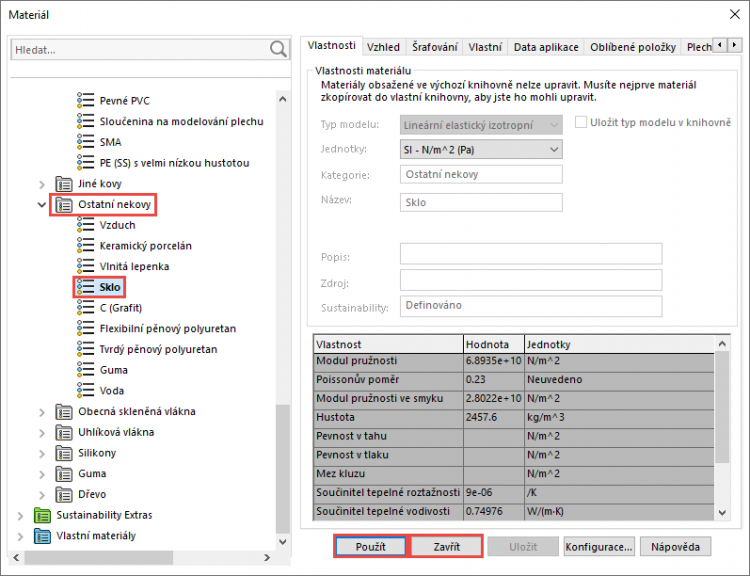
Task: Click the Sustainability Extras library icon
Action: pos(42,515)
